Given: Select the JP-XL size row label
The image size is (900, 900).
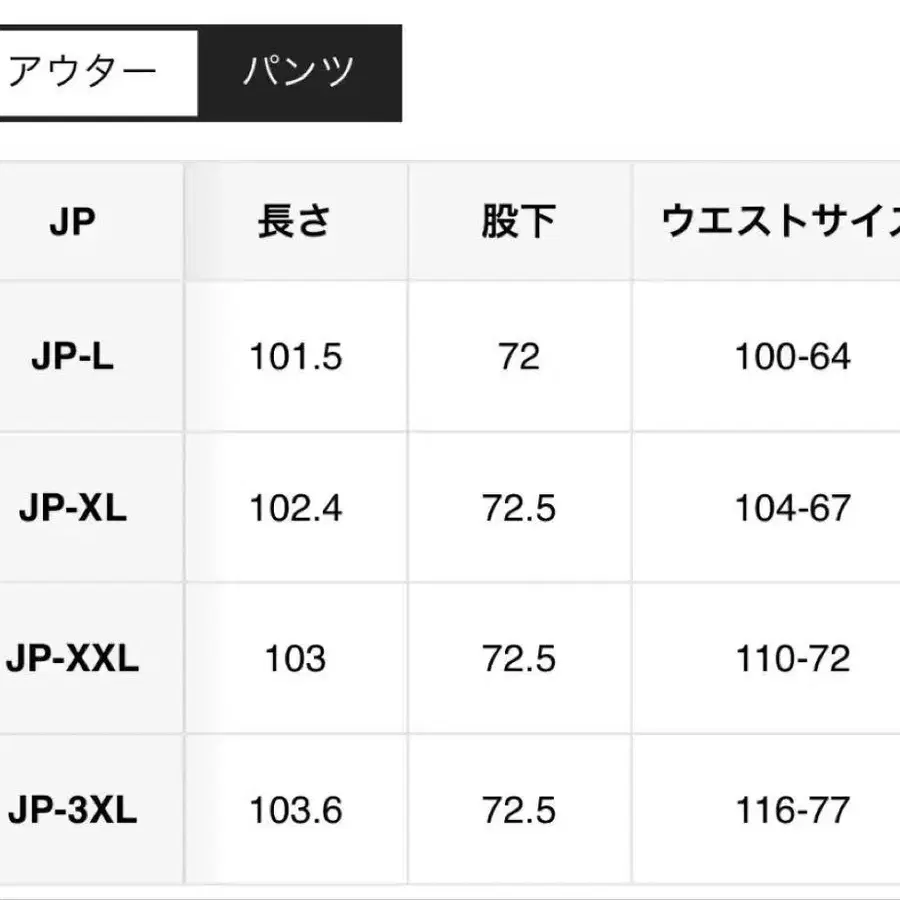Looking at the screenshot, I should pos(72,508).
